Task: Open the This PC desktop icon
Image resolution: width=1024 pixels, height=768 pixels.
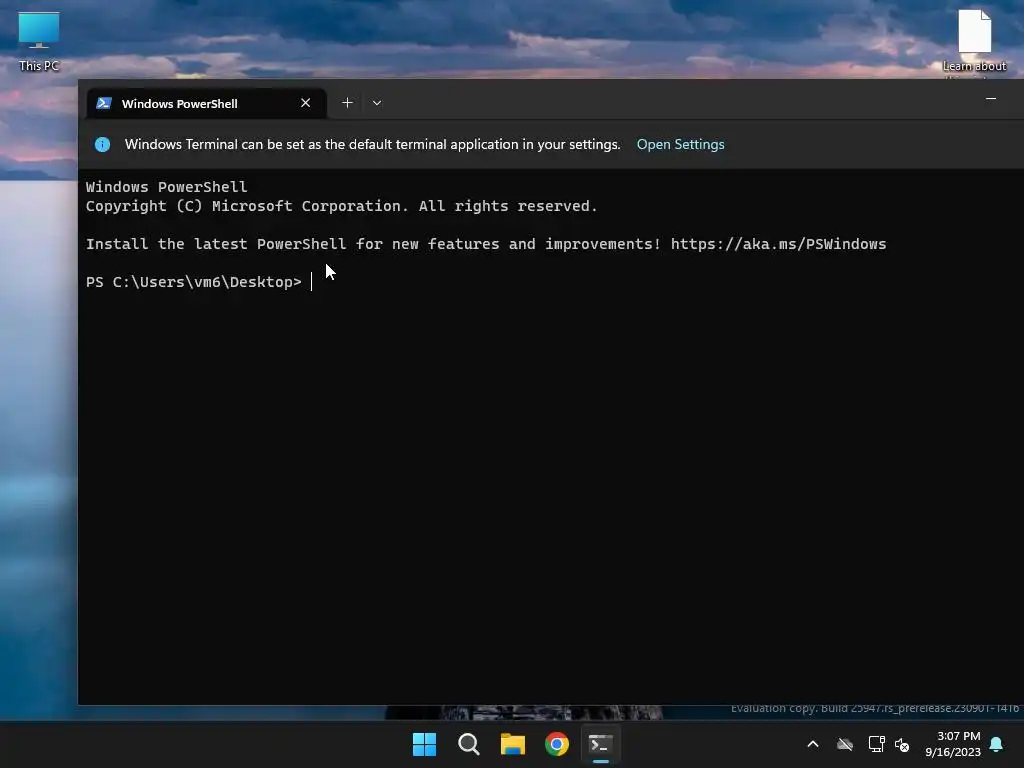Action: pyautogui.click(x=39, y=41)
